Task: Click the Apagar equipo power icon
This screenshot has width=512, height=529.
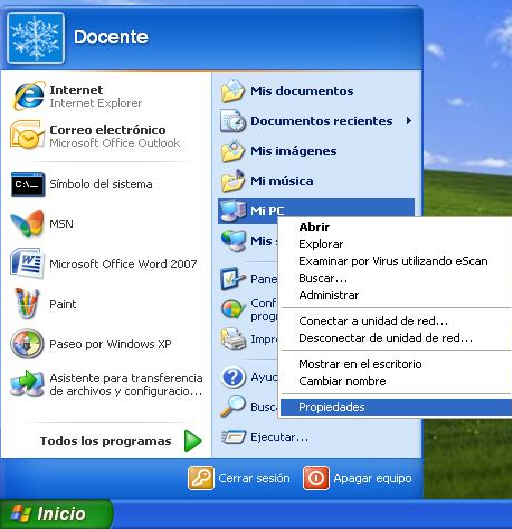Action: (x=316, y=478)
